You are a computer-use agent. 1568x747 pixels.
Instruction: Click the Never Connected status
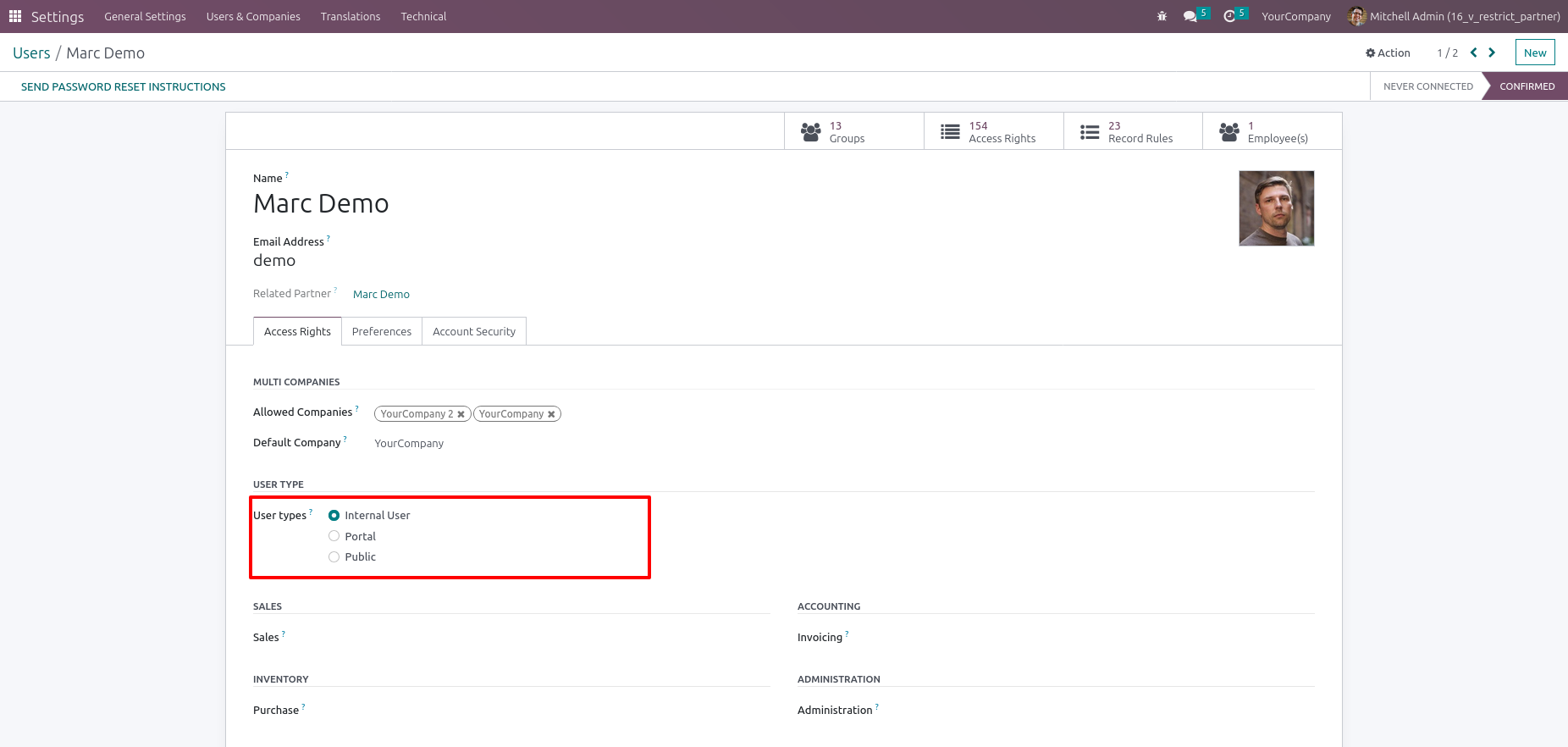[x=1427, y=86]
